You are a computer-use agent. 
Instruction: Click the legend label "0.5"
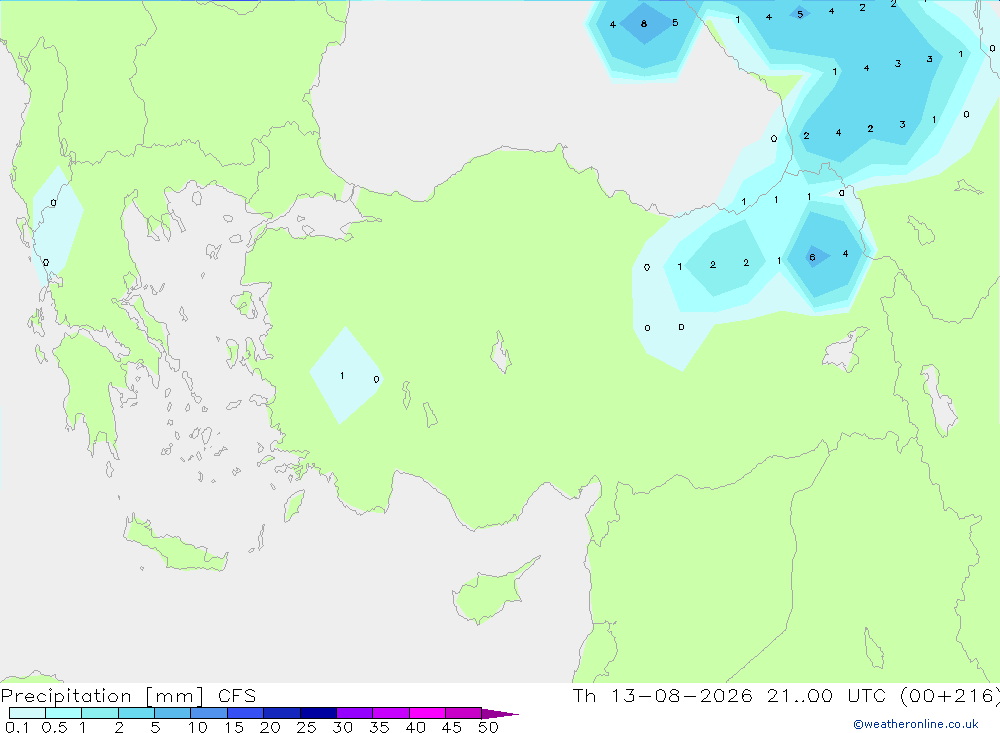click(54, 727)
